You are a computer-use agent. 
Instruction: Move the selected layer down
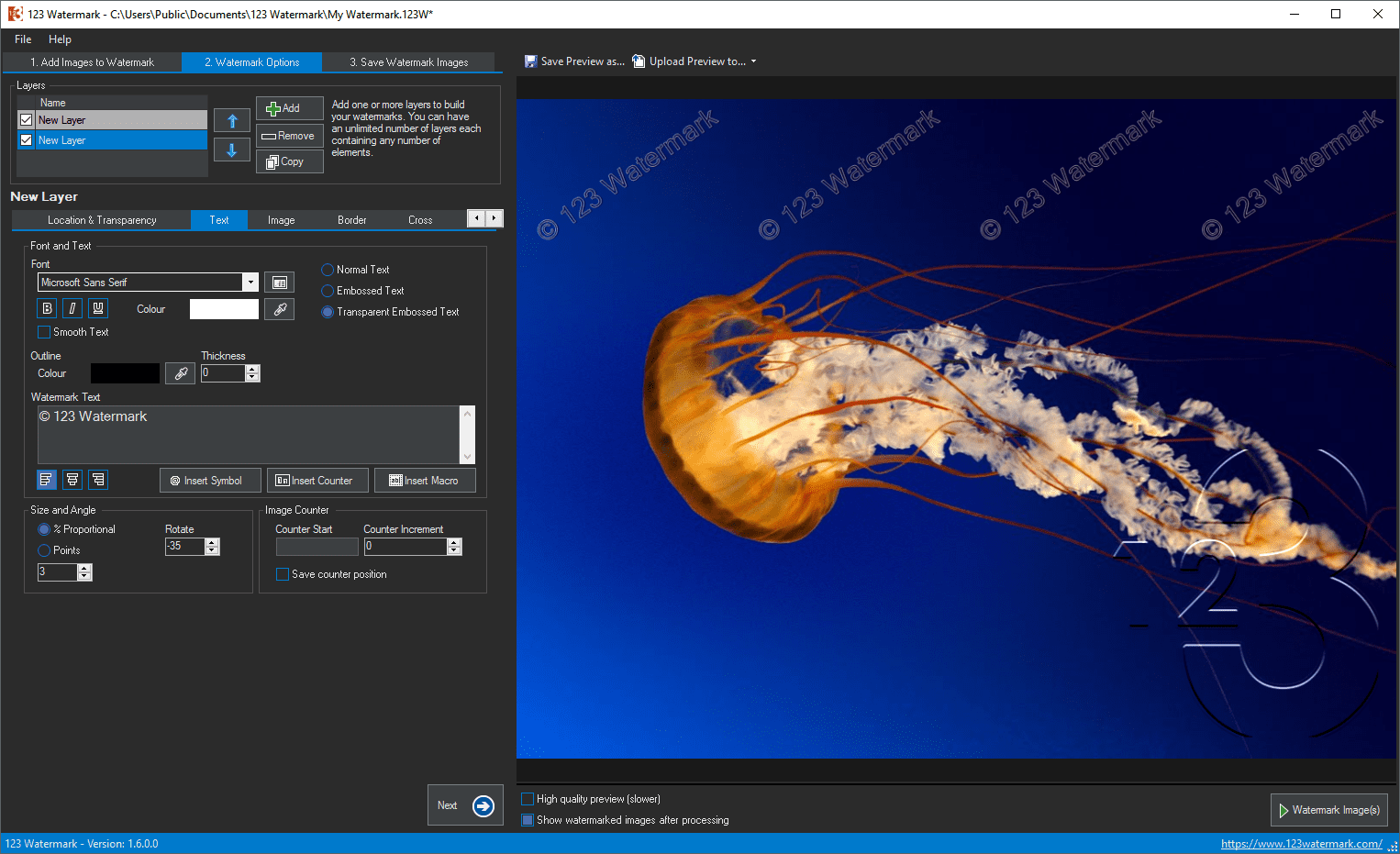pyautogui.click(x=232, y=150)
